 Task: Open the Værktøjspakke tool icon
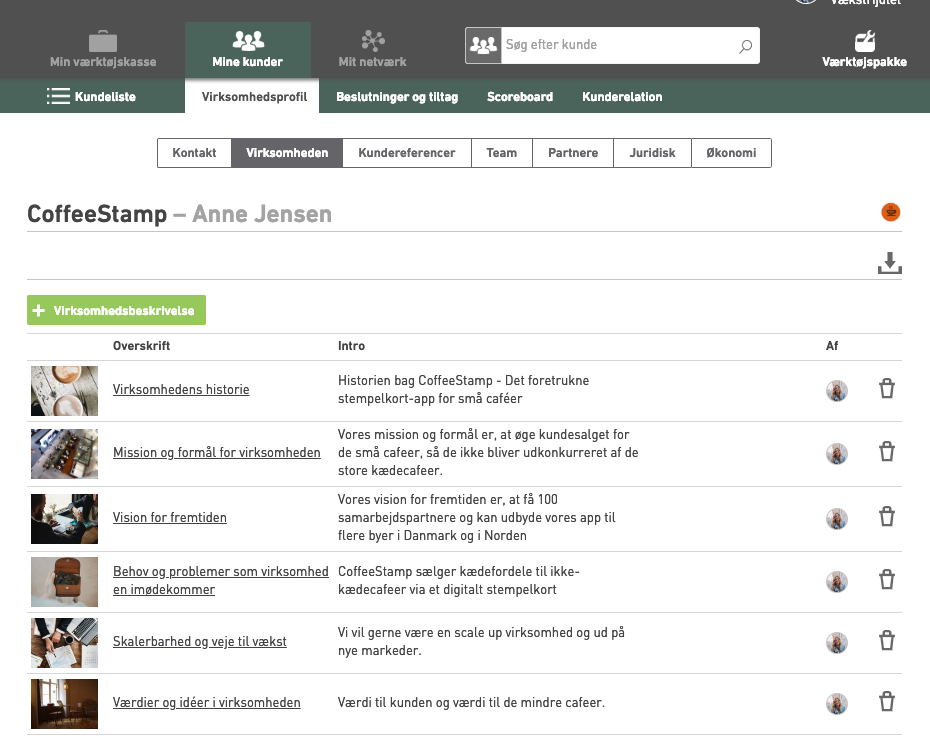point(864,41)
